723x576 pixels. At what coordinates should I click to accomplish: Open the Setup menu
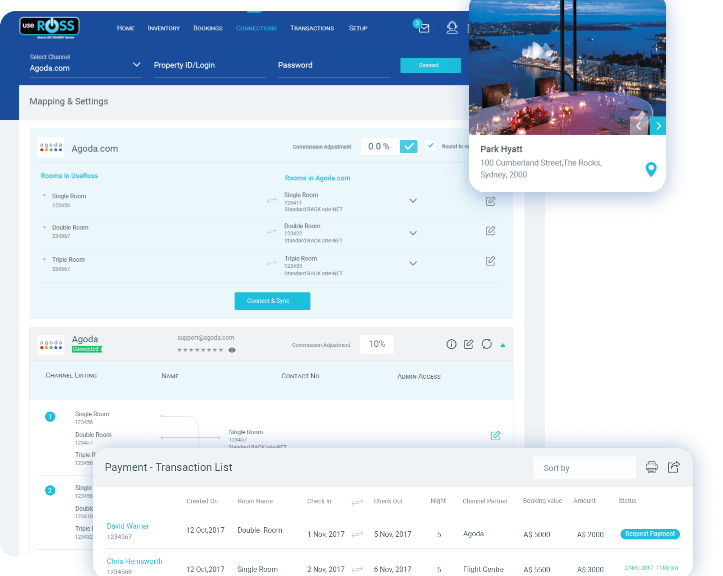(x=358, y=28)
